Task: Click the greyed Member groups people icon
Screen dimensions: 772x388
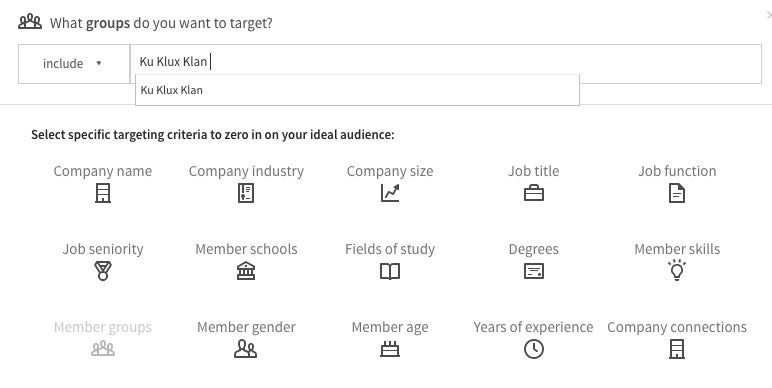Action: [103, 349]
